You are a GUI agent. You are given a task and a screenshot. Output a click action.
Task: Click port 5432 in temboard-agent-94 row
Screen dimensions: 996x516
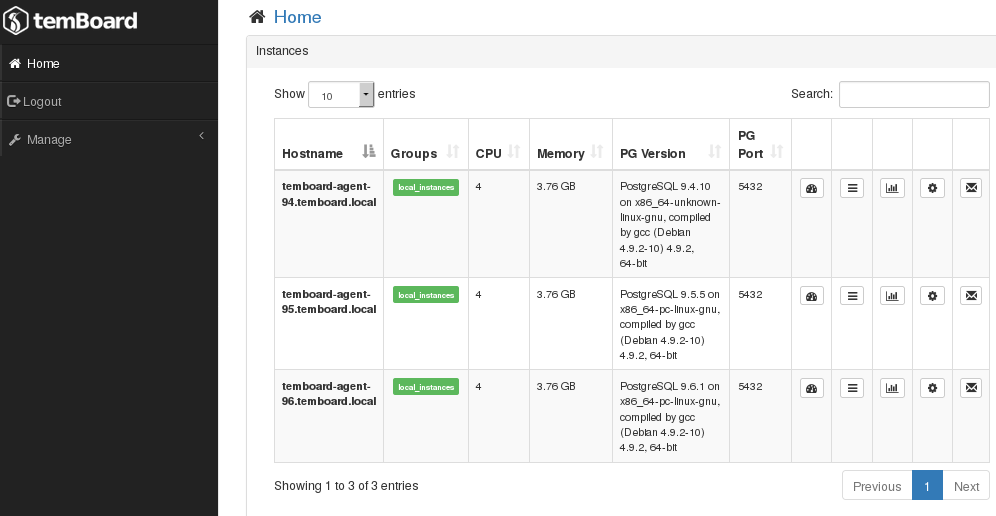coord(750,187)
